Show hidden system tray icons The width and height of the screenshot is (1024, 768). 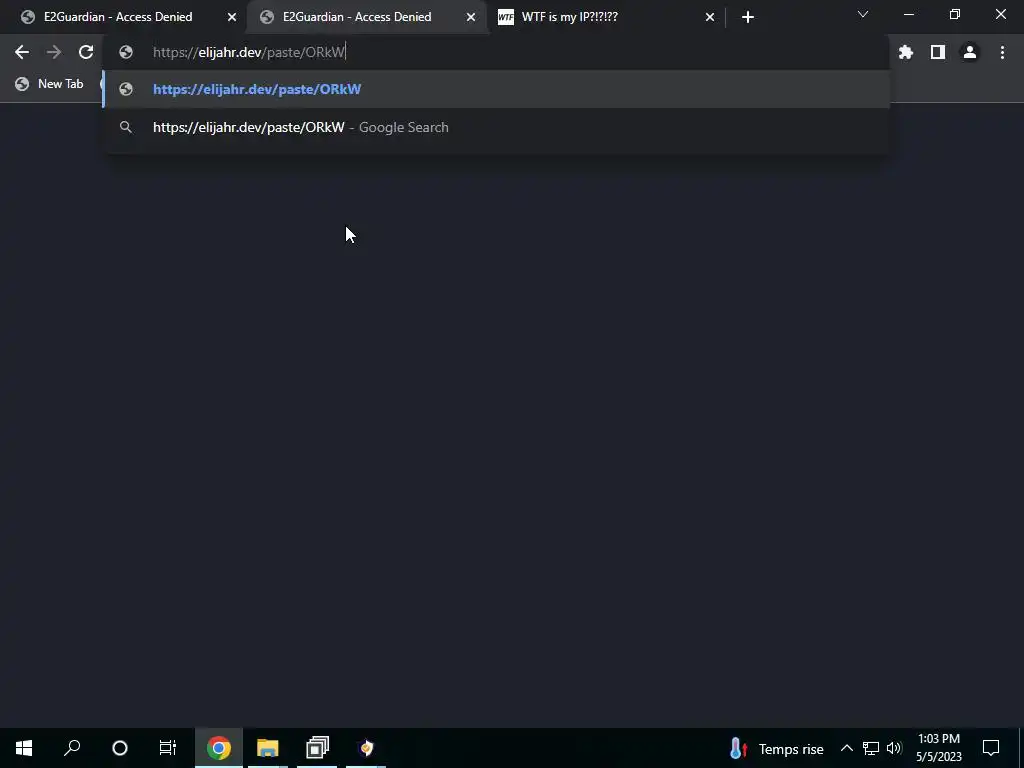846,748
